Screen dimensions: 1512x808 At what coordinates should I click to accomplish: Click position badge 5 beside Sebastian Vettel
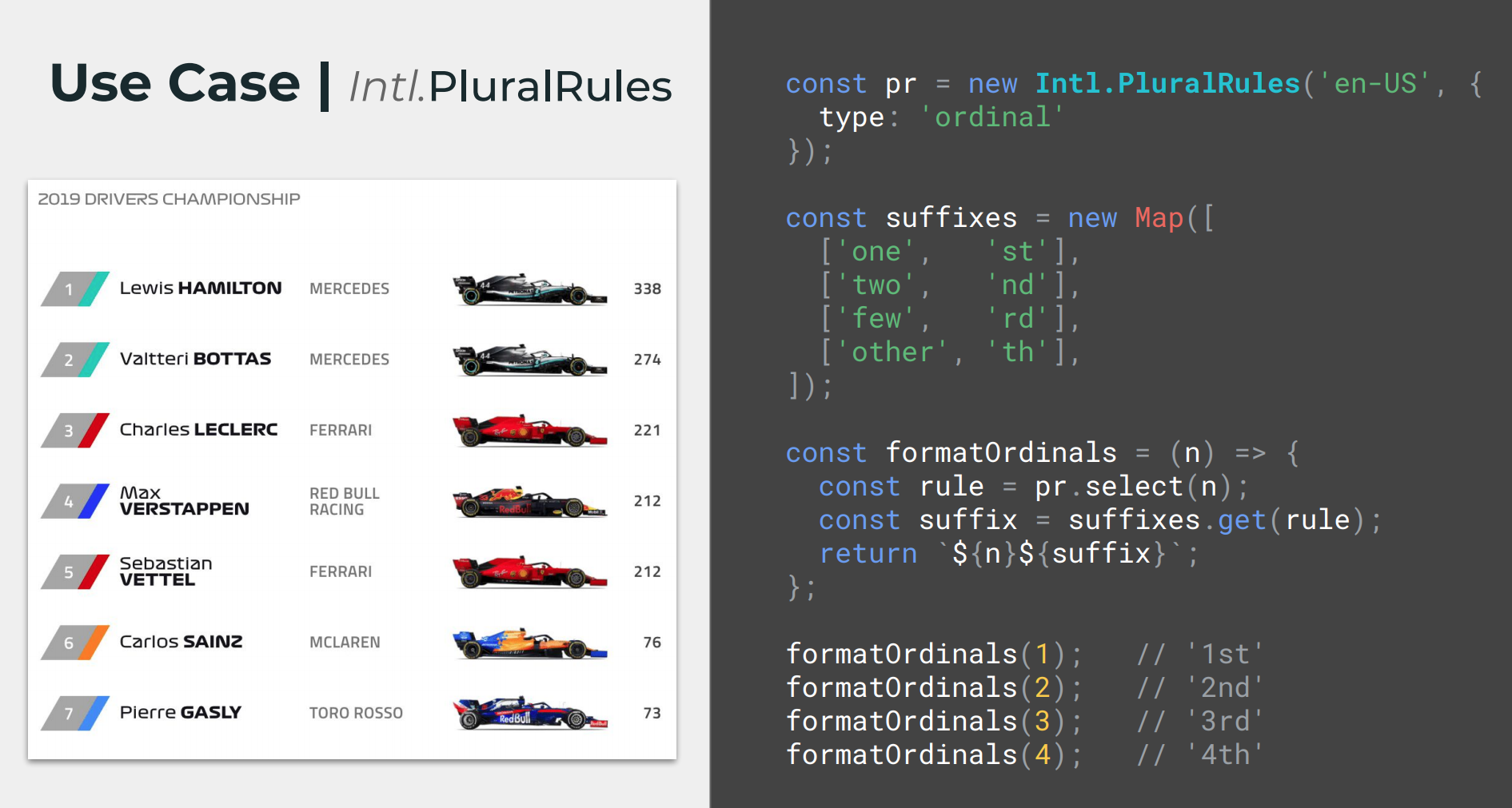(x=75, y=572)
